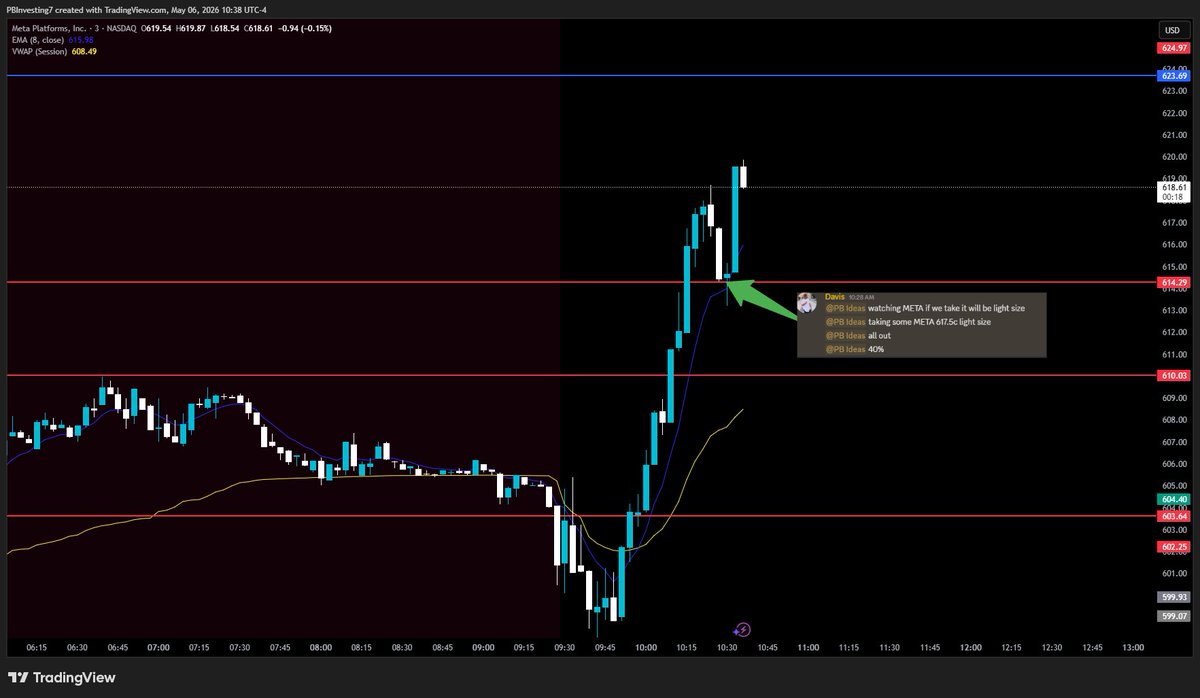The width and height of the screenshot is (1200, 698).
Task: Click Davis's avatar in the chat overlay
Action: (808, 301)
